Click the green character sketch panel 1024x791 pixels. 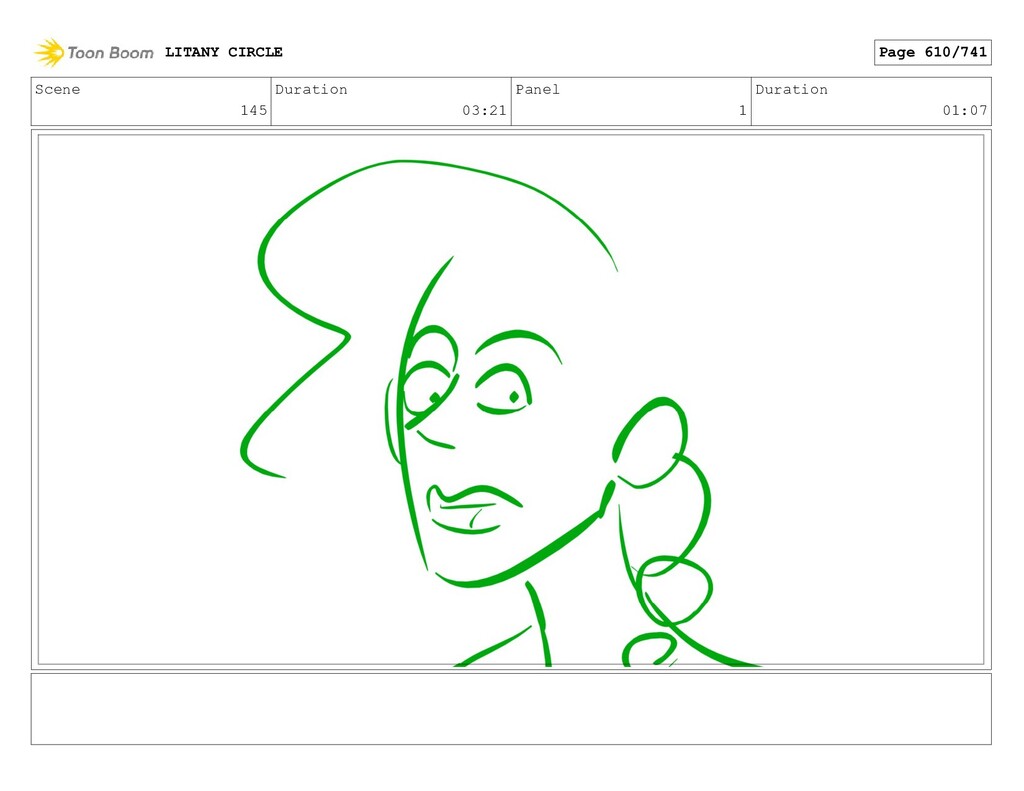(511, 400)
